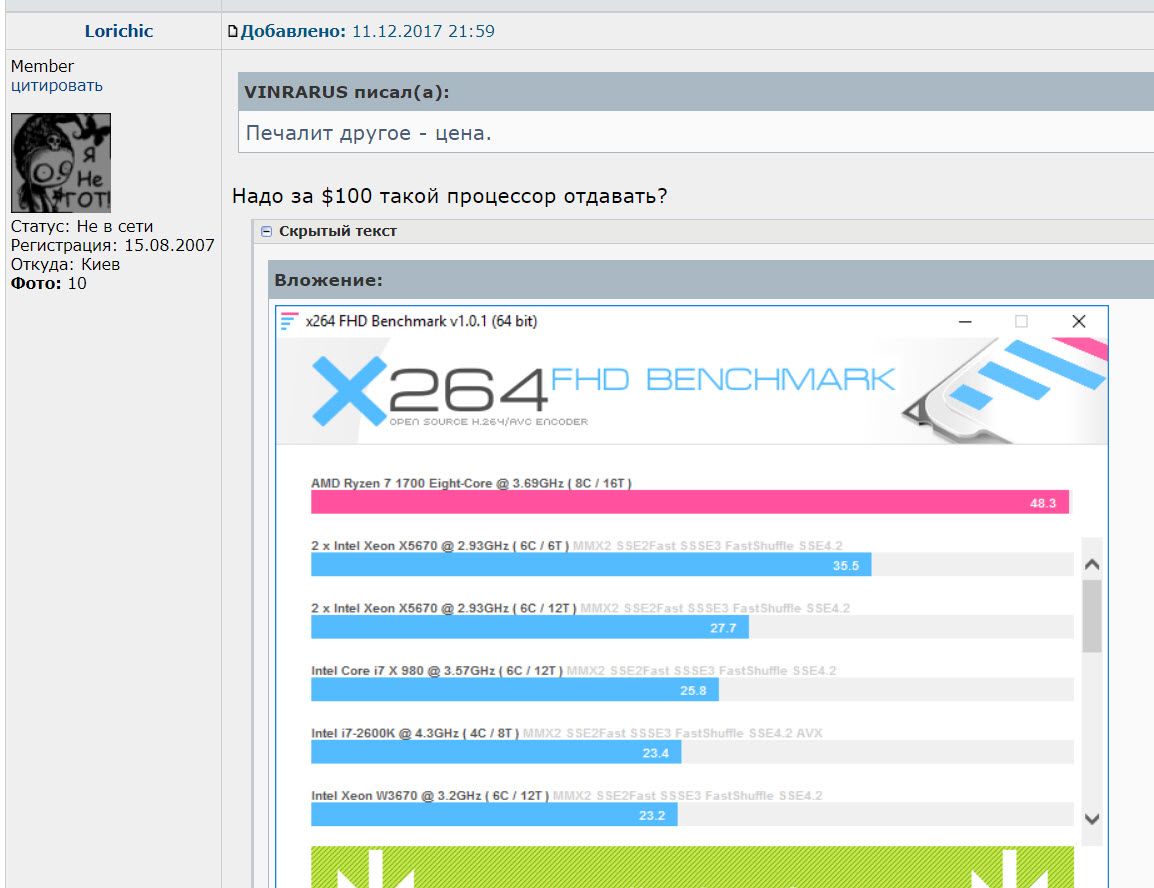Image resolution: width=1154 pixels, height=888 pixels.
Task: Click the 'Вложение:' attachment header
Action: click(328, 280)
